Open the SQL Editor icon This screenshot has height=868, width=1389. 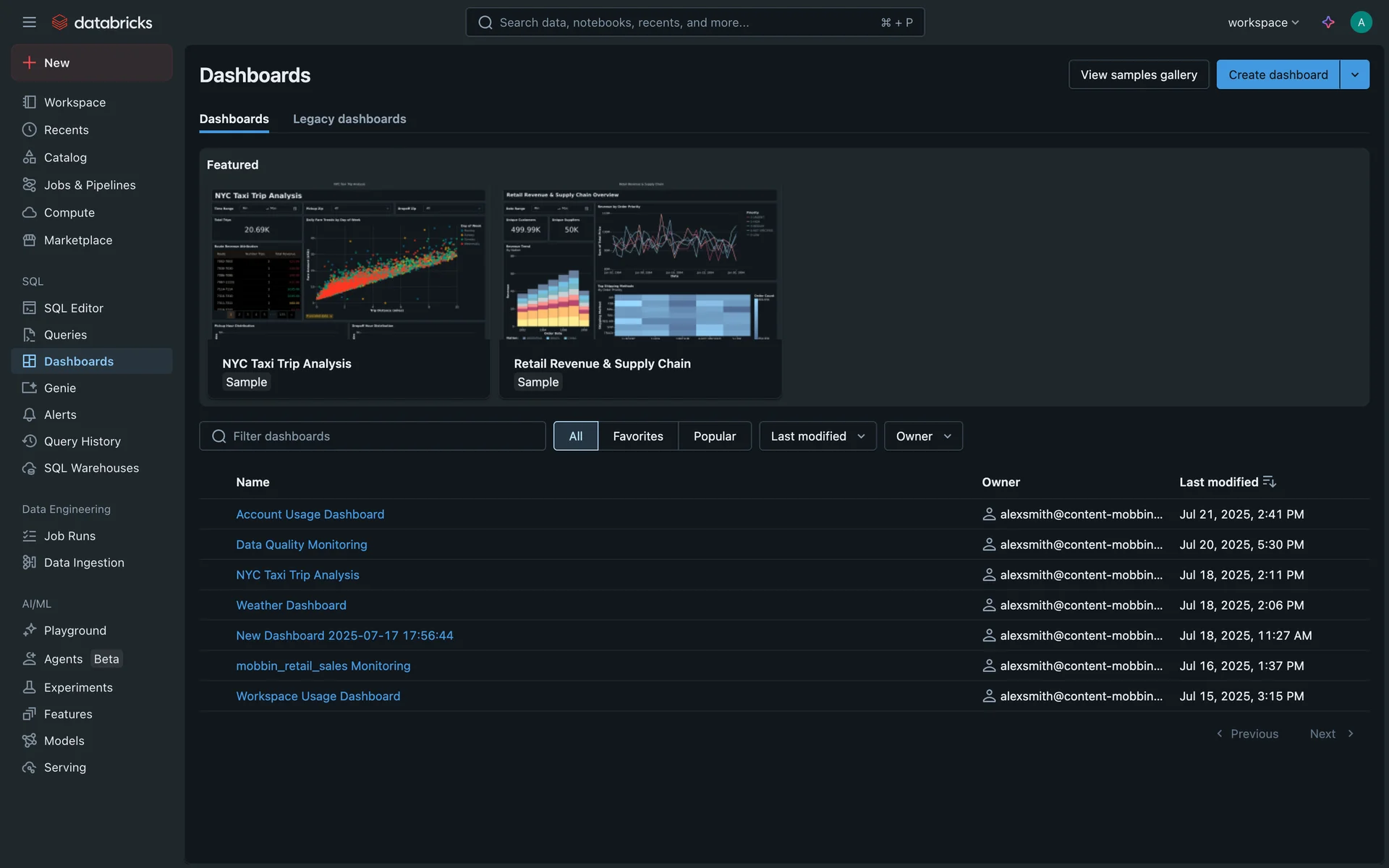pos(29,308)
